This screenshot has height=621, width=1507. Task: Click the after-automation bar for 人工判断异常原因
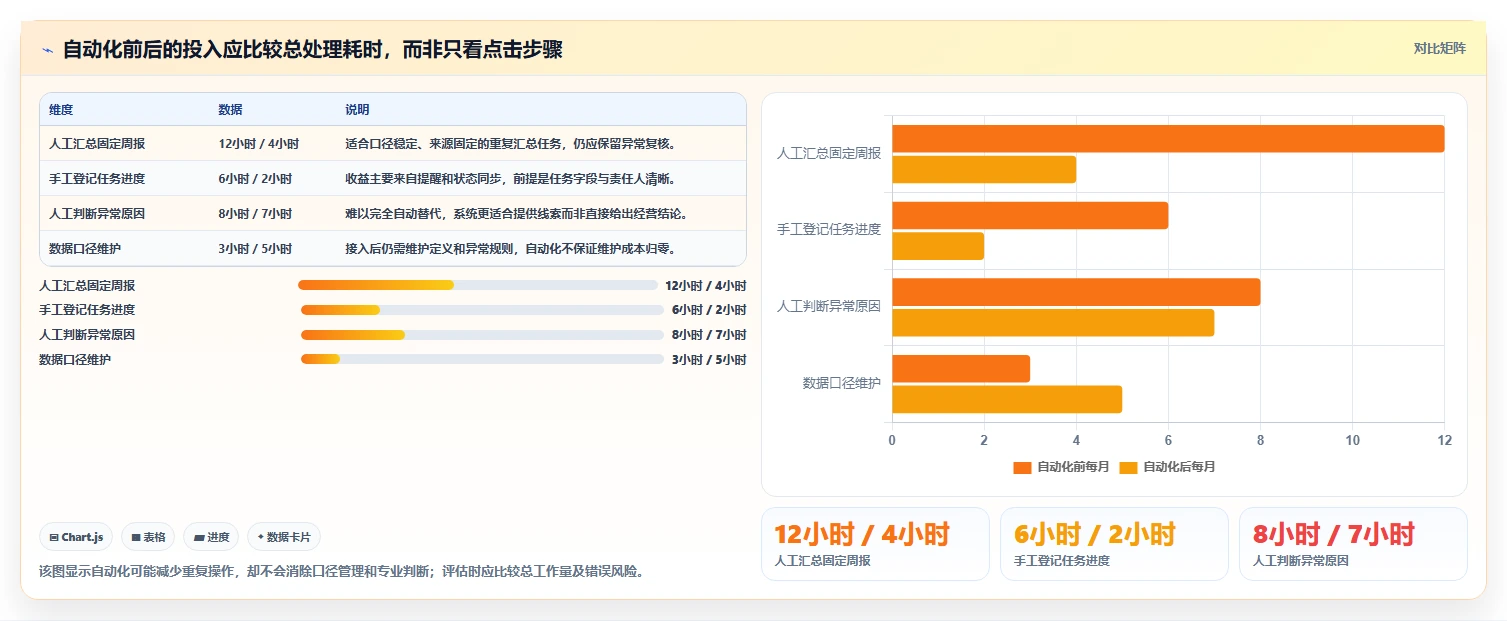click(x=1053, y=323)
